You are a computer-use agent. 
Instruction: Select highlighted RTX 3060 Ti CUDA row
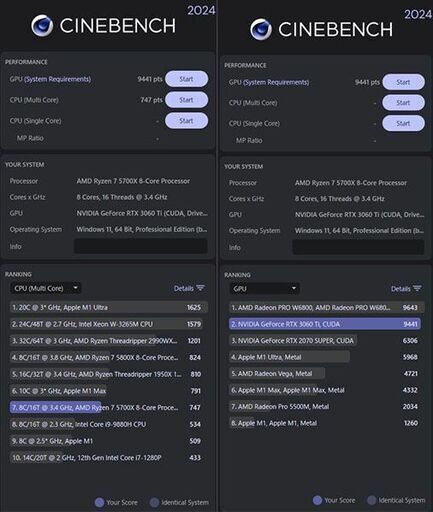click(325, 324)
